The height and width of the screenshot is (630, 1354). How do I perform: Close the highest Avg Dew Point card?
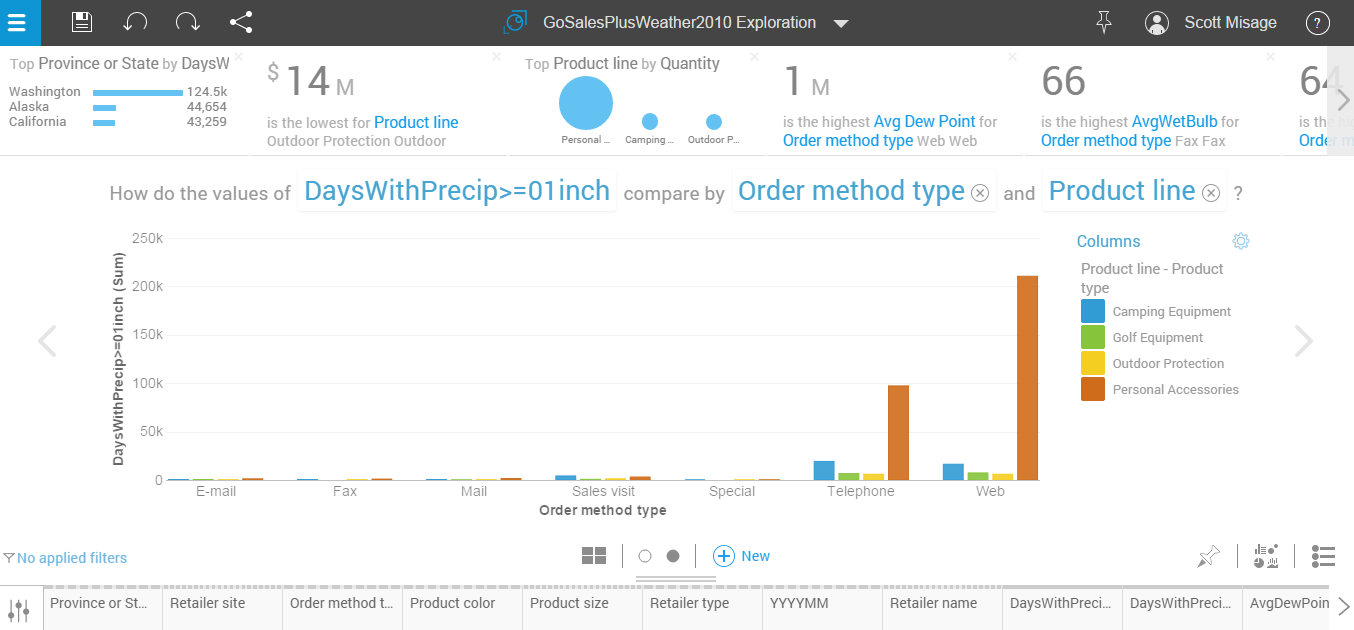(1012, 57)
